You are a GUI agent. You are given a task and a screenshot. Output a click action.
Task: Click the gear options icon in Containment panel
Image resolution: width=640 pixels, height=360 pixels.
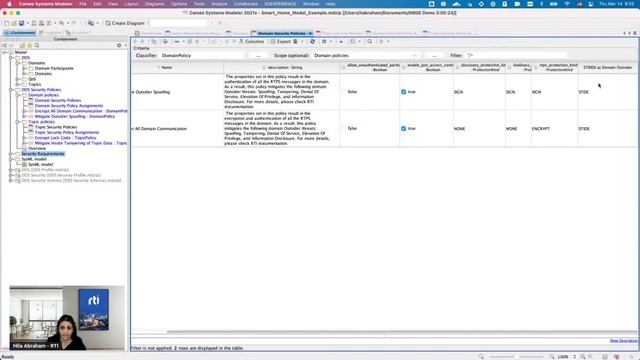click(119, 45)
